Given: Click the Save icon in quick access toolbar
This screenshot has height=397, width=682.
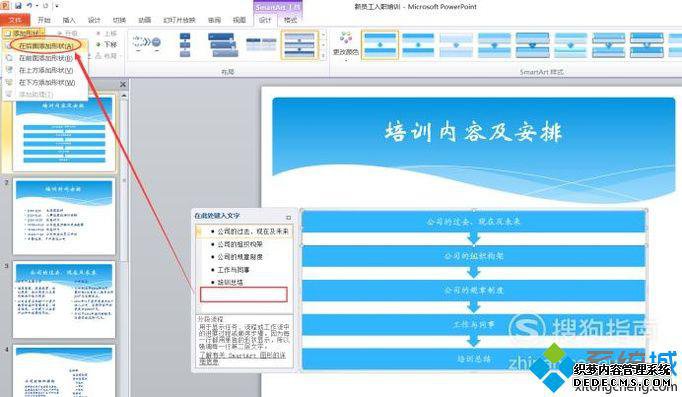Looking at the screenshot, I should [18, 6].
